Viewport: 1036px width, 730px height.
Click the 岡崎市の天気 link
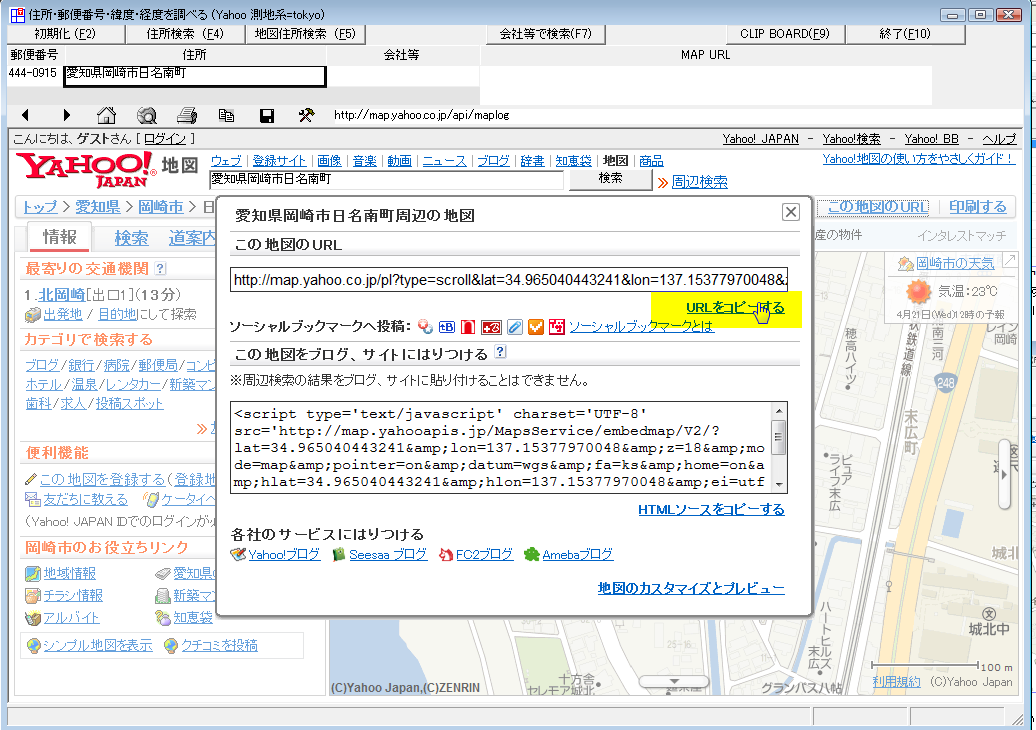click(x=955, y=264)
